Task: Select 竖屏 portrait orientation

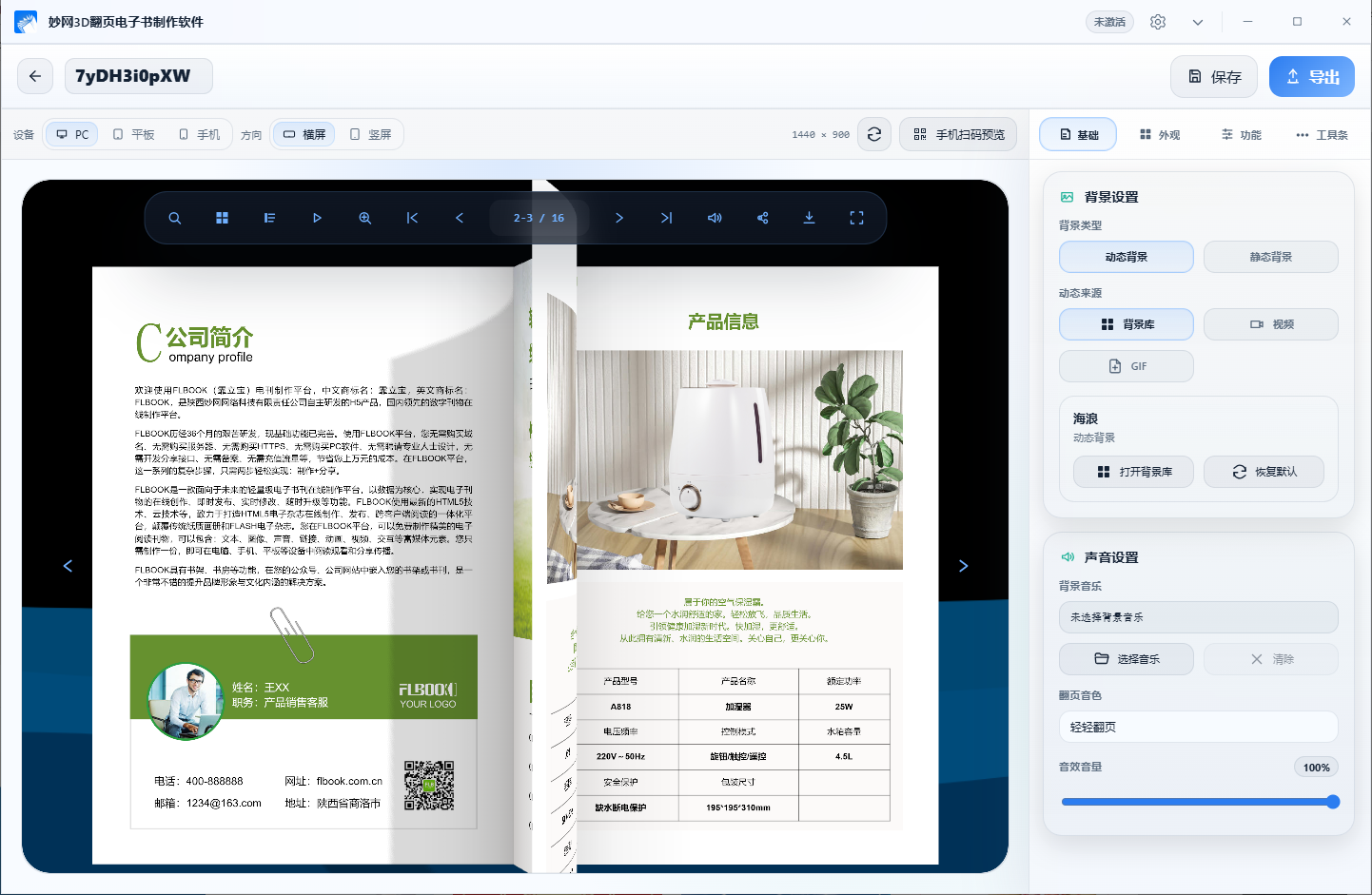Action: (370, 134)
